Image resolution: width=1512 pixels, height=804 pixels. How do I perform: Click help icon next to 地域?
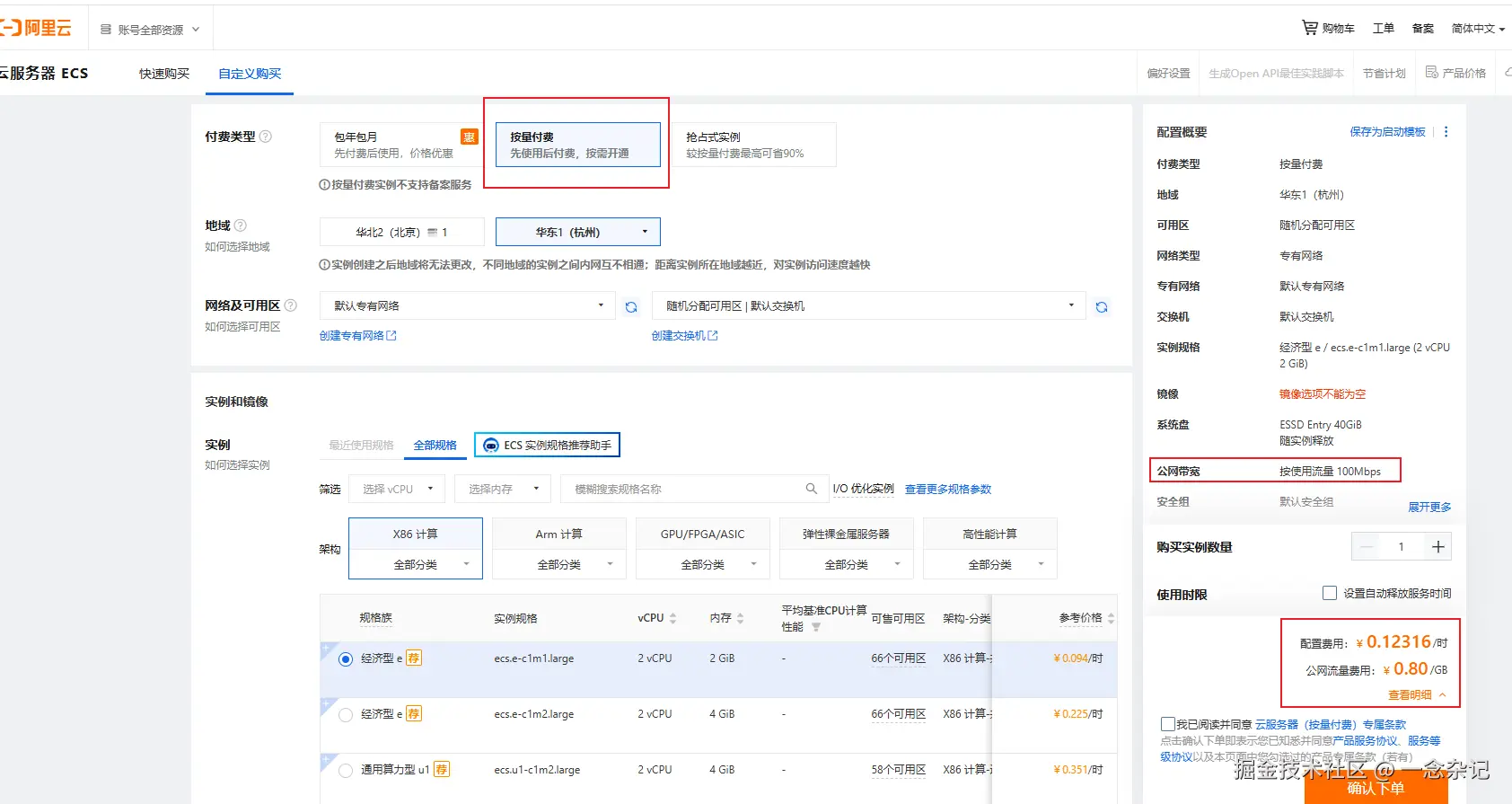tap(241, 225)
